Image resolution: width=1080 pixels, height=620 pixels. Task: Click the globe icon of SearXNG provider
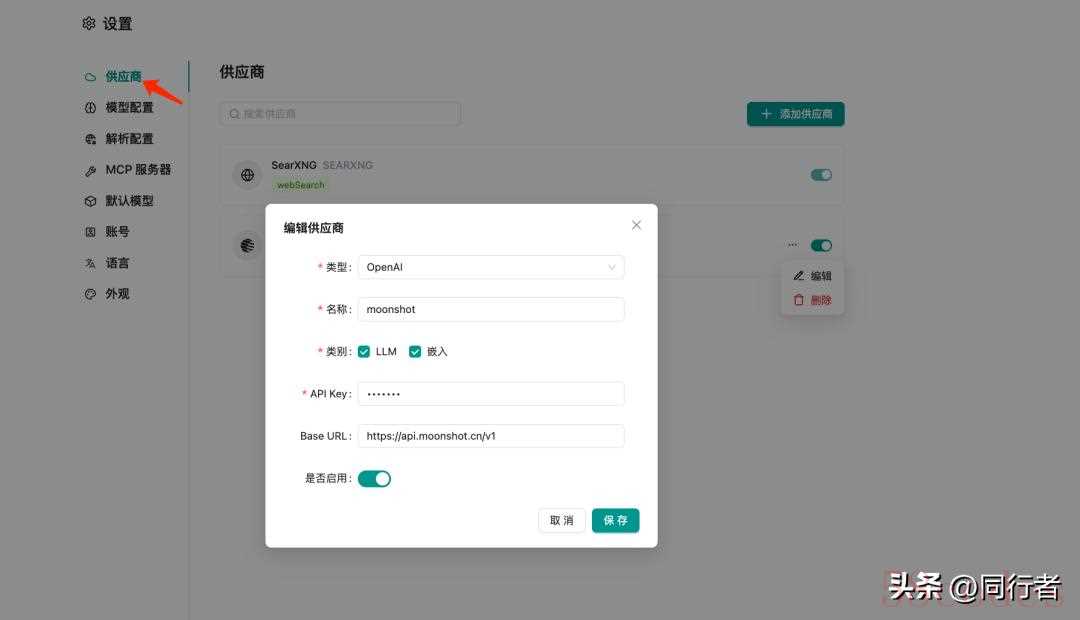pyautogui.click(x=247, y=175)
